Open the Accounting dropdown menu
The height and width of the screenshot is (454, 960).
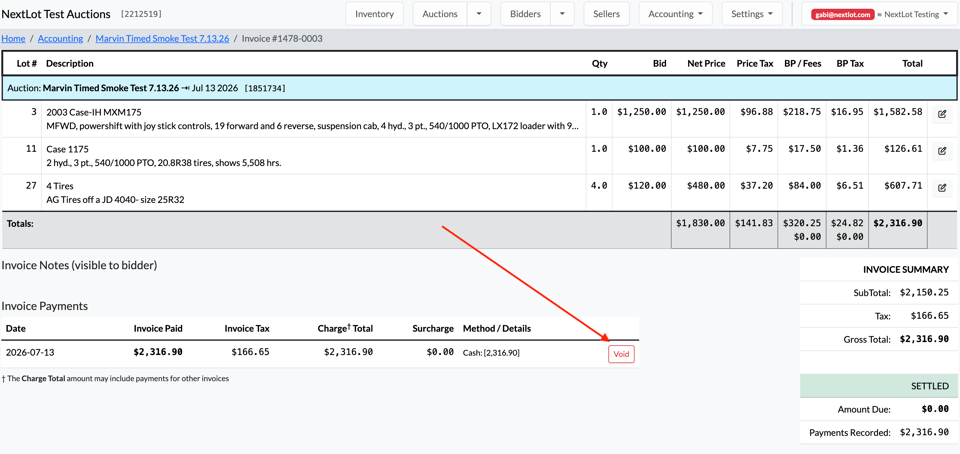pyautogui.click(x=675, y=13)
